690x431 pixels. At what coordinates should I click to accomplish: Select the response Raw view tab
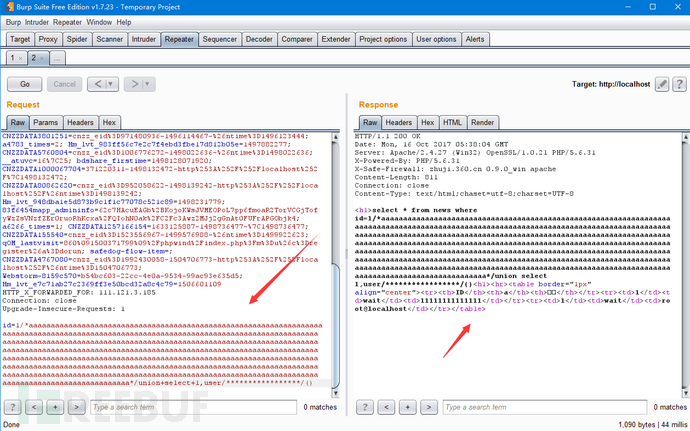[370, 122]
